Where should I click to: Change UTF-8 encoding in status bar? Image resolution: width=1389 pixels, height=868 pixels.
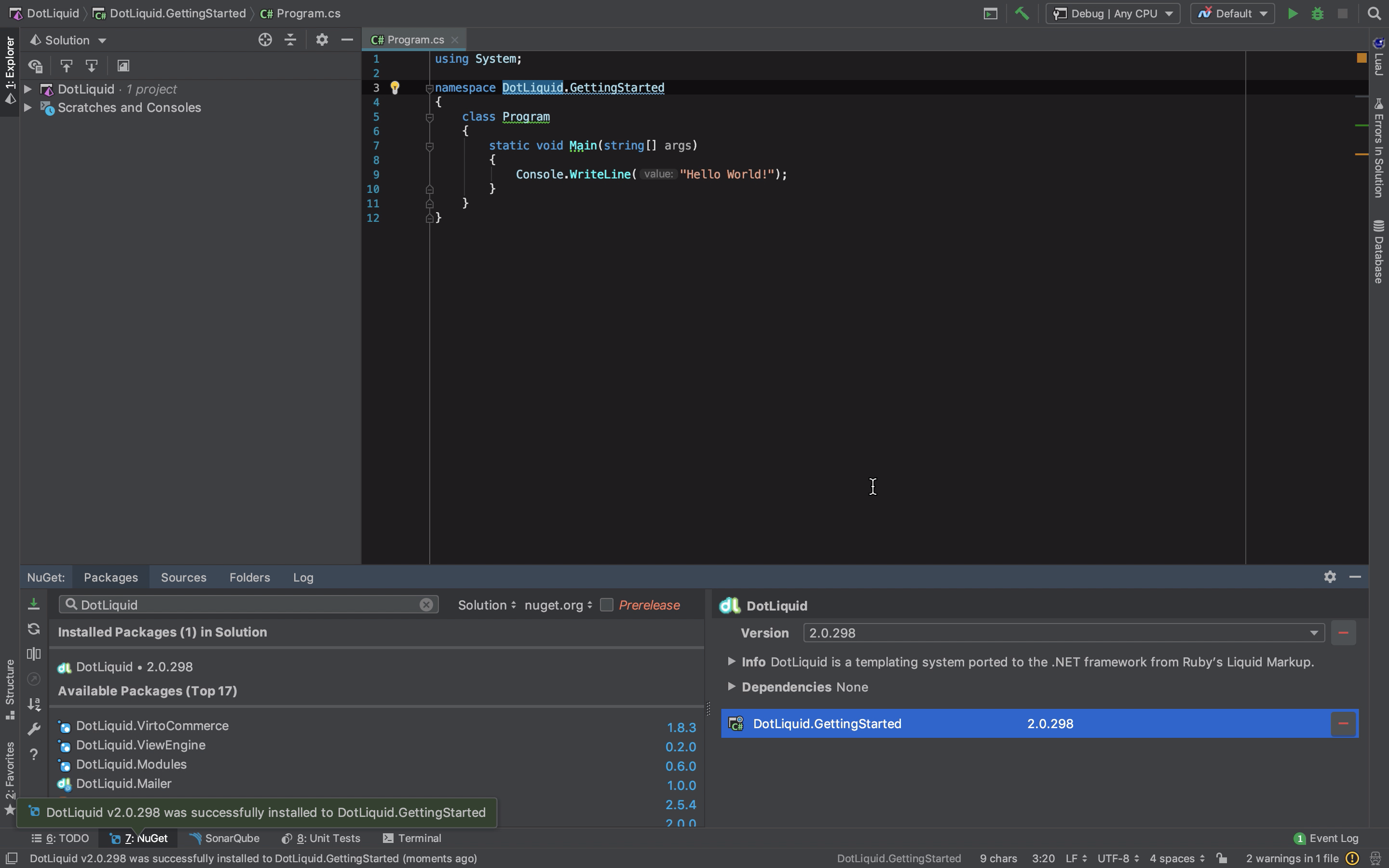[x=1118, y=858]
